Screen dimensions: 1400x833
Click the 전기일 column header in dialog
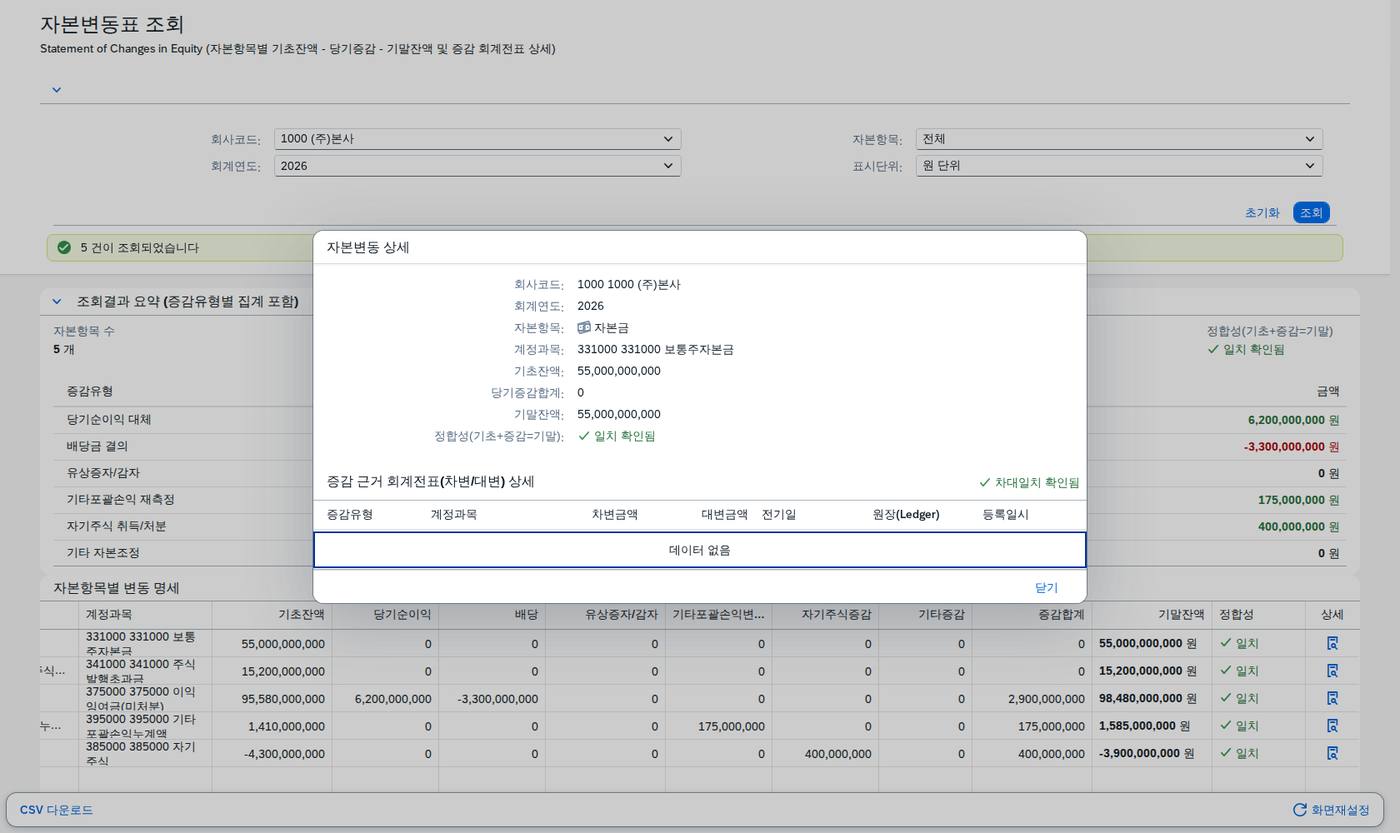[779, 515]
